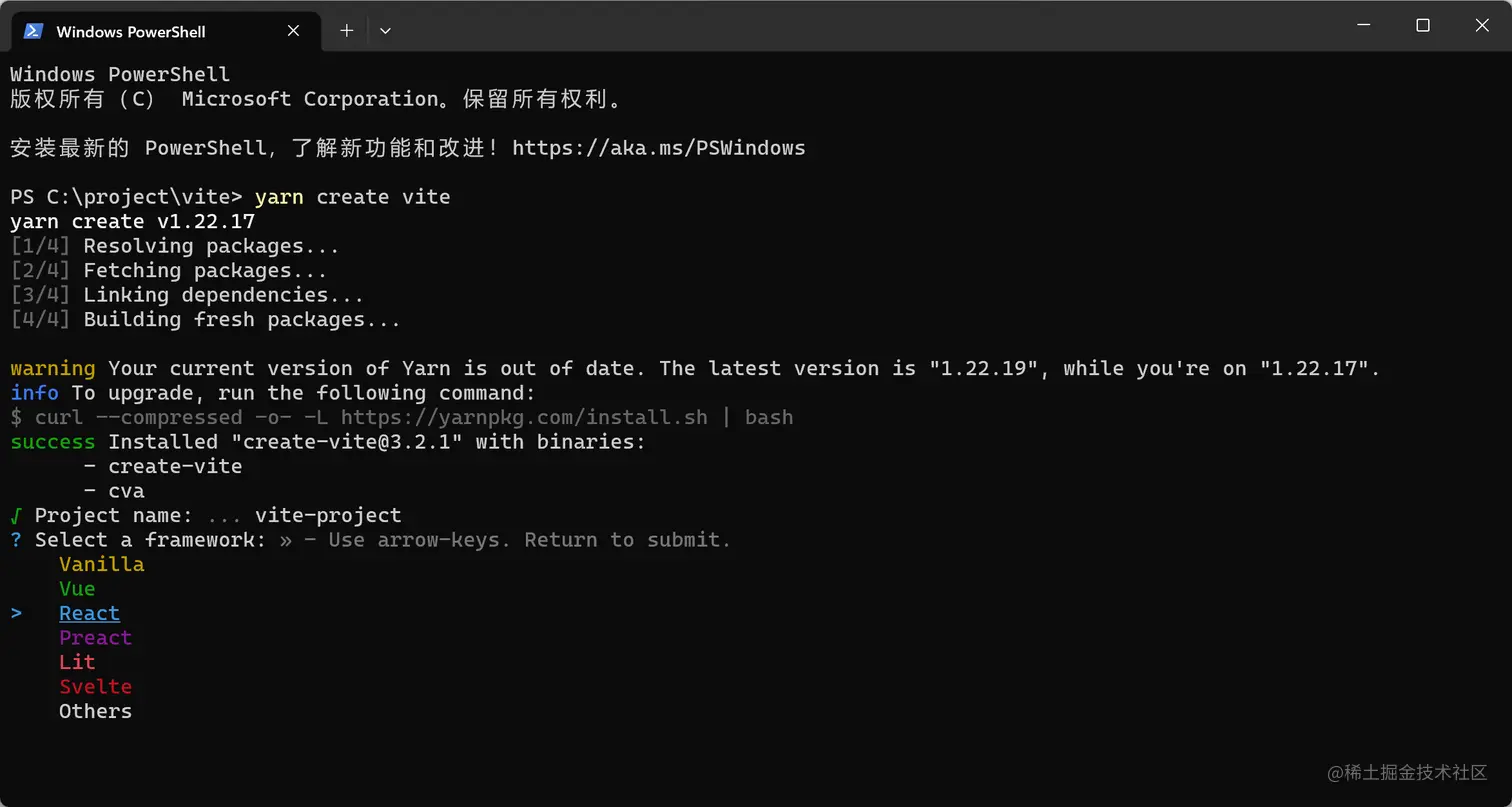Close the Windows PowerShell tab
This screenshot has width=1512, height=807.
coord(293,31)
